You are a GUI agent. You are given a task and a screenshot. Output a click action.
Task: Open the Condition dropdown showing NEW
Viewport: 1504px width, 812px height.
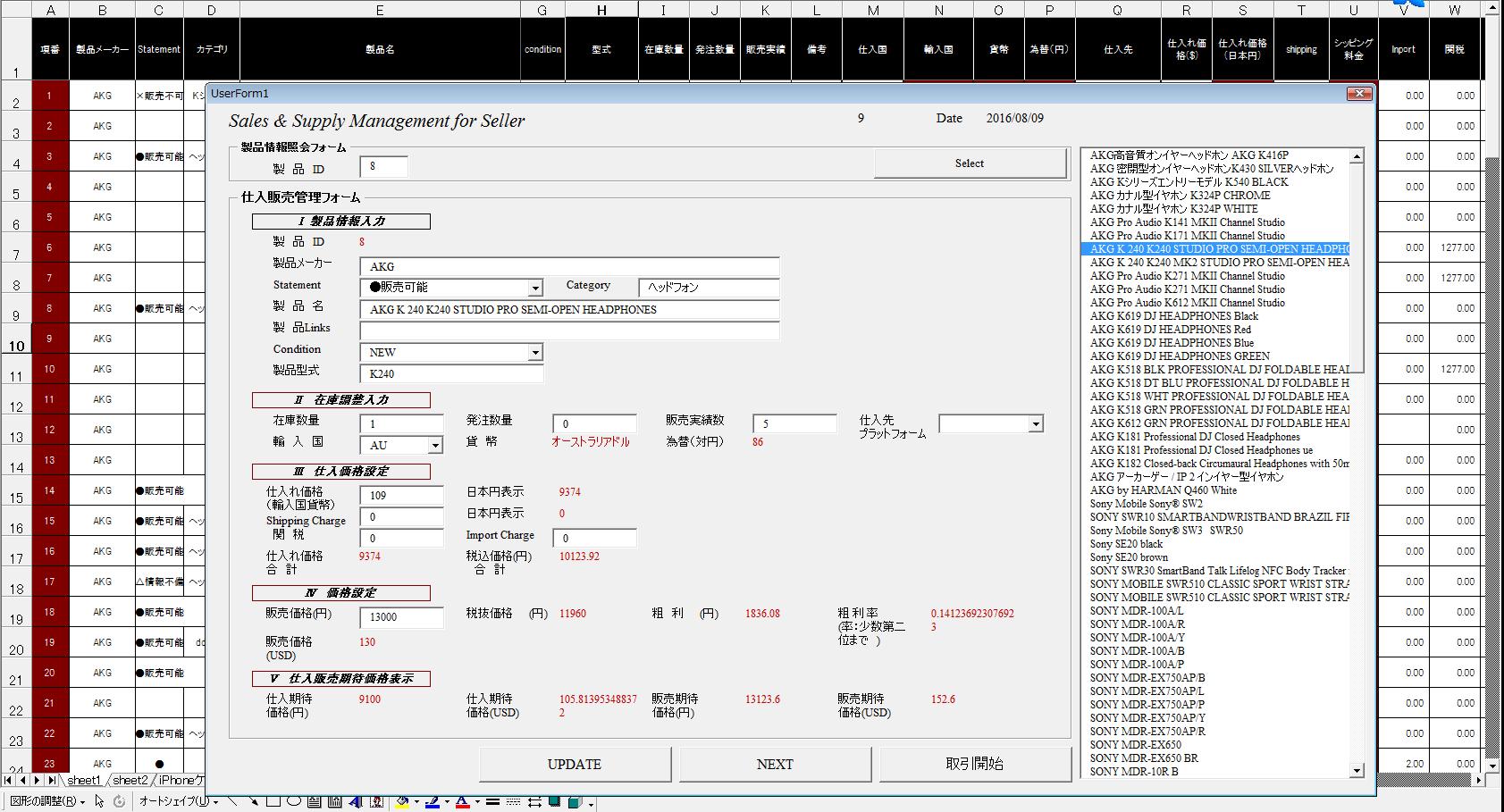(534, 353)
